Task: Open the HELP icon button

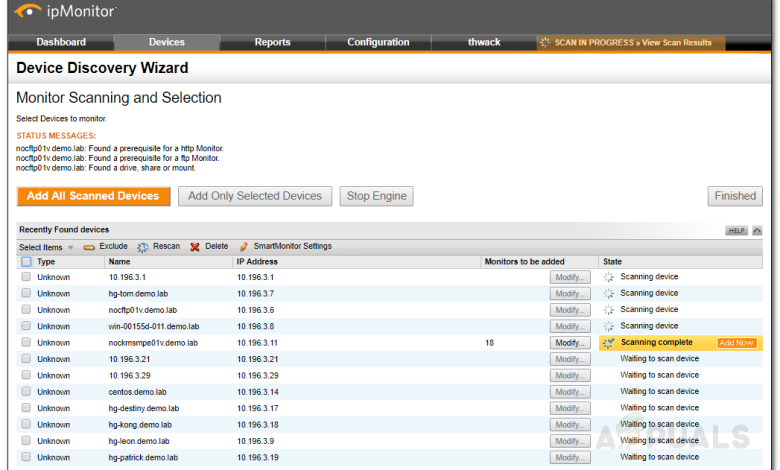Action: (x=736, y=231)
